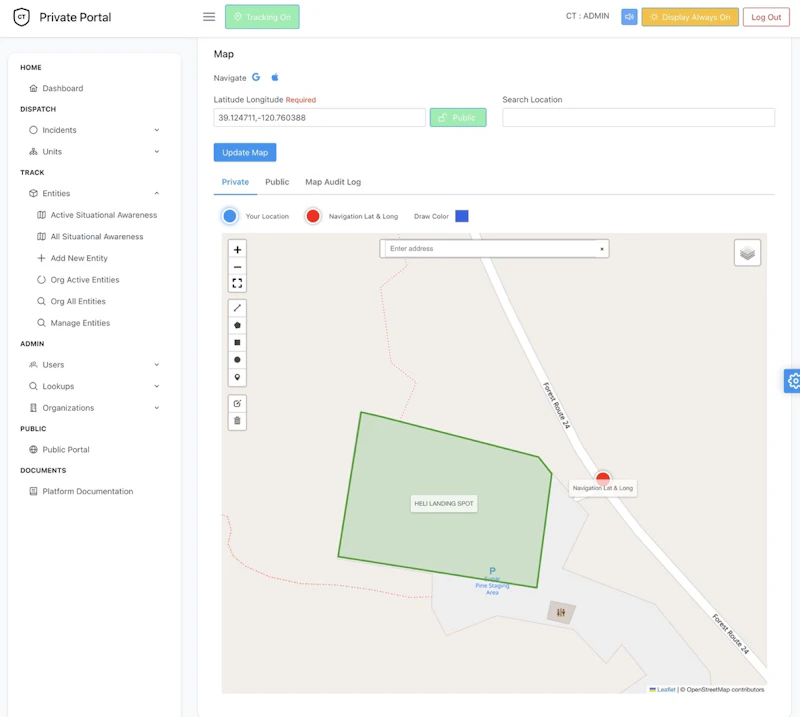Select the place marker tool

click(237, 377)
